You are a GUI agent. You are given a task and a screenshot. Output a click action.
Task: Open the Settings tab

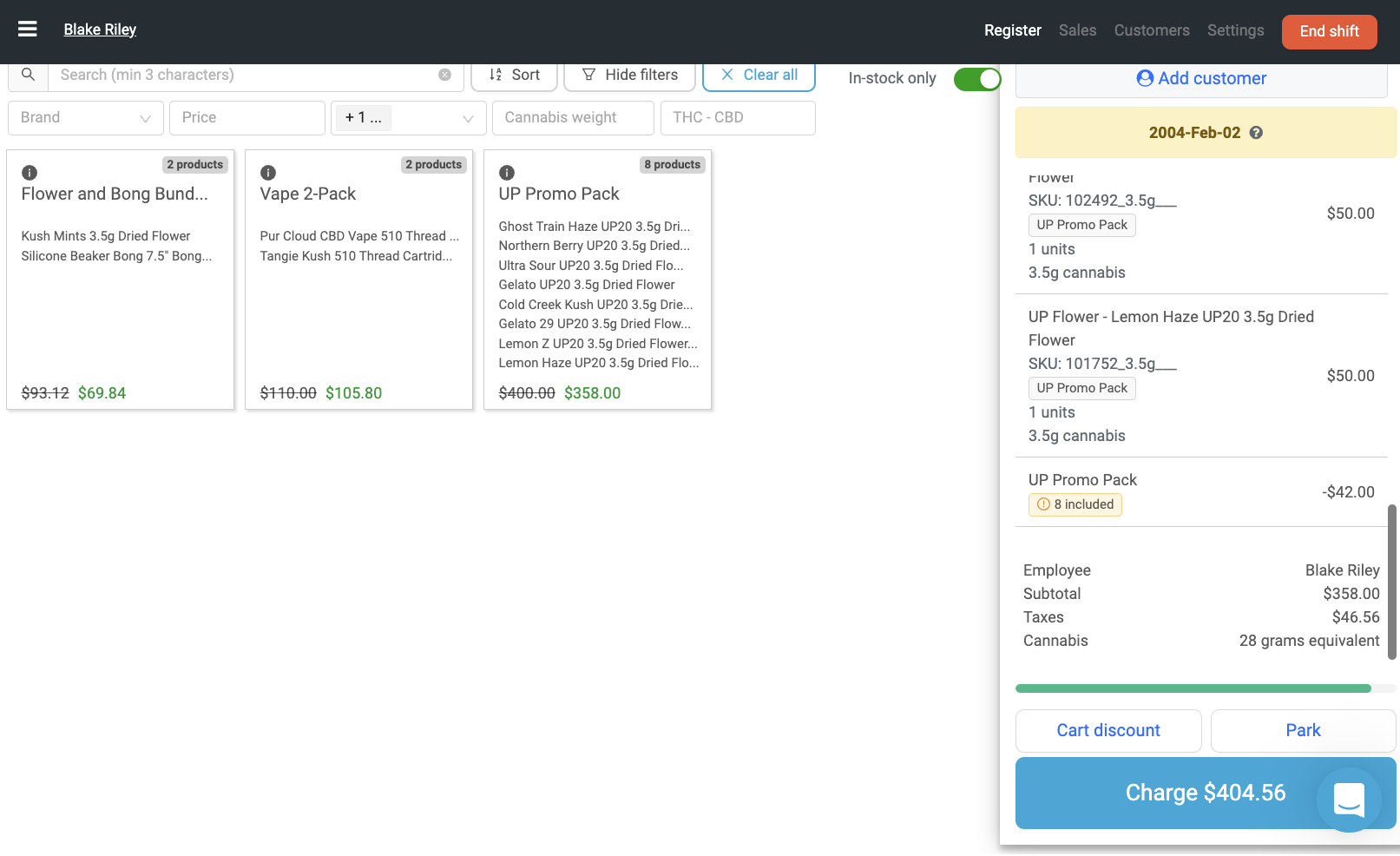point(1235,30)
